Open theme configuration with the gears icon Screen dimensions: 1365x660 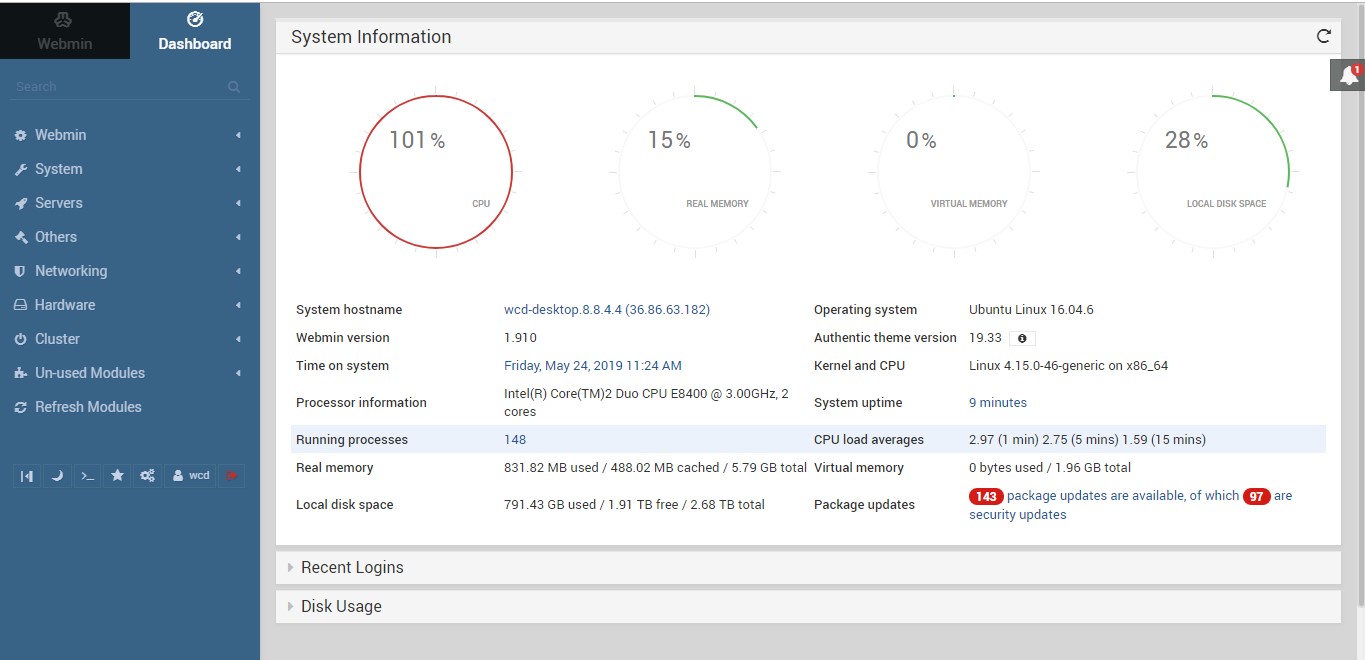pyautogui.click(x=147, y=475)
